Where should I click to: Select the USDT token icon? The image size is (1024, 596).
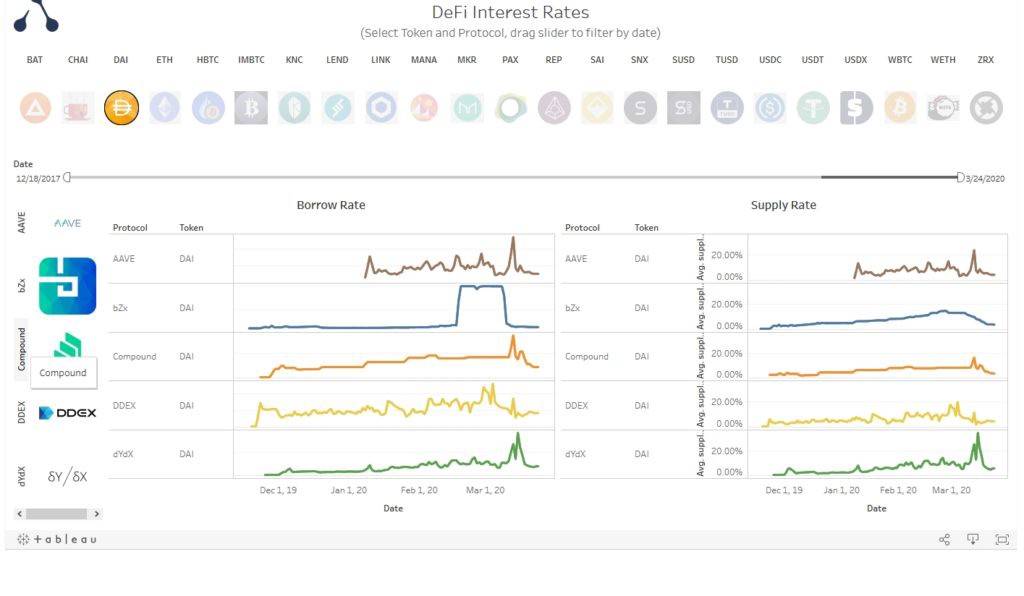coord(813,108)
